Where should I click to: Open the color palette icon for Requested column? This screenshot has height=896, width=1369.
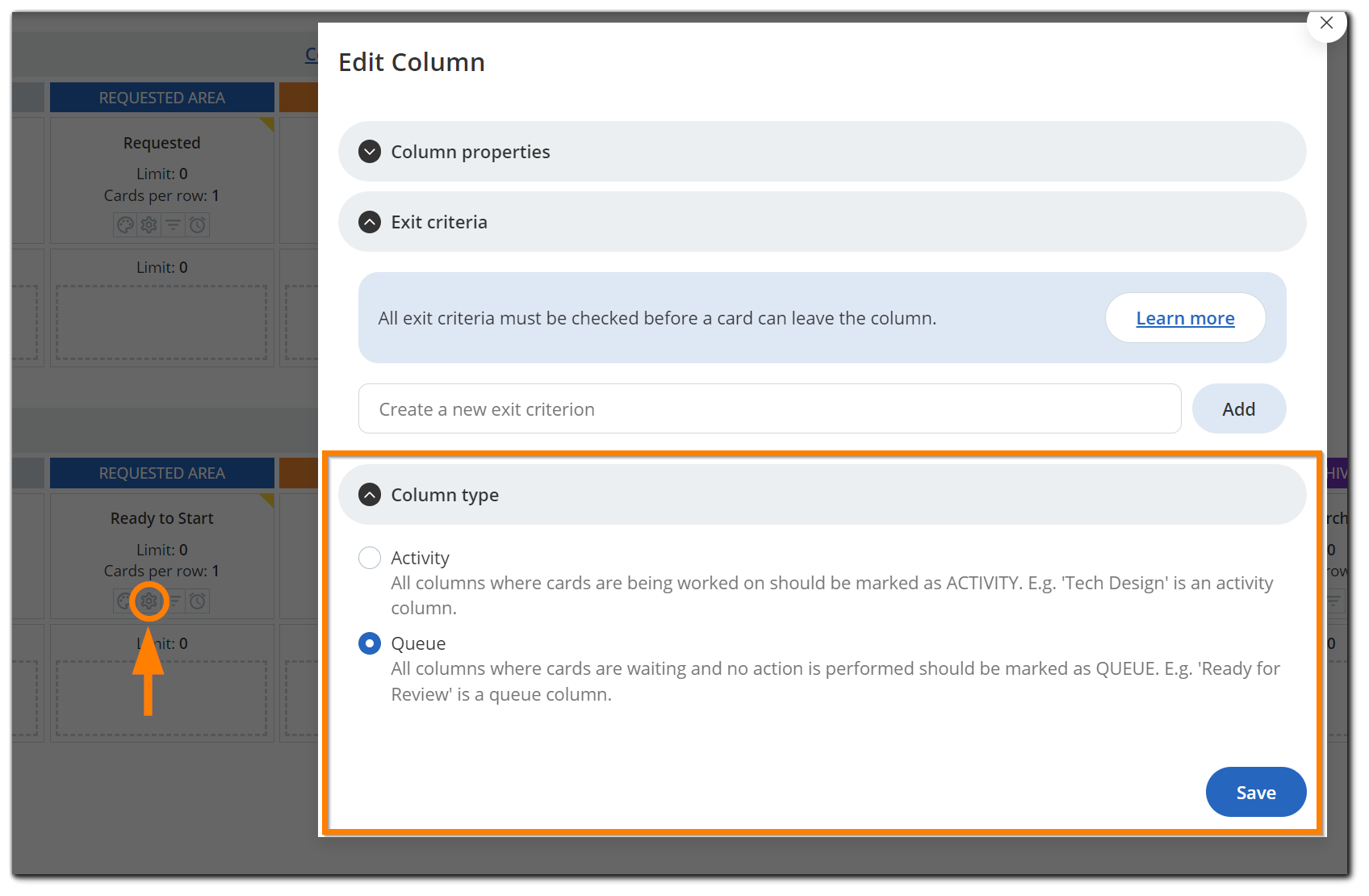pos(126,224)
